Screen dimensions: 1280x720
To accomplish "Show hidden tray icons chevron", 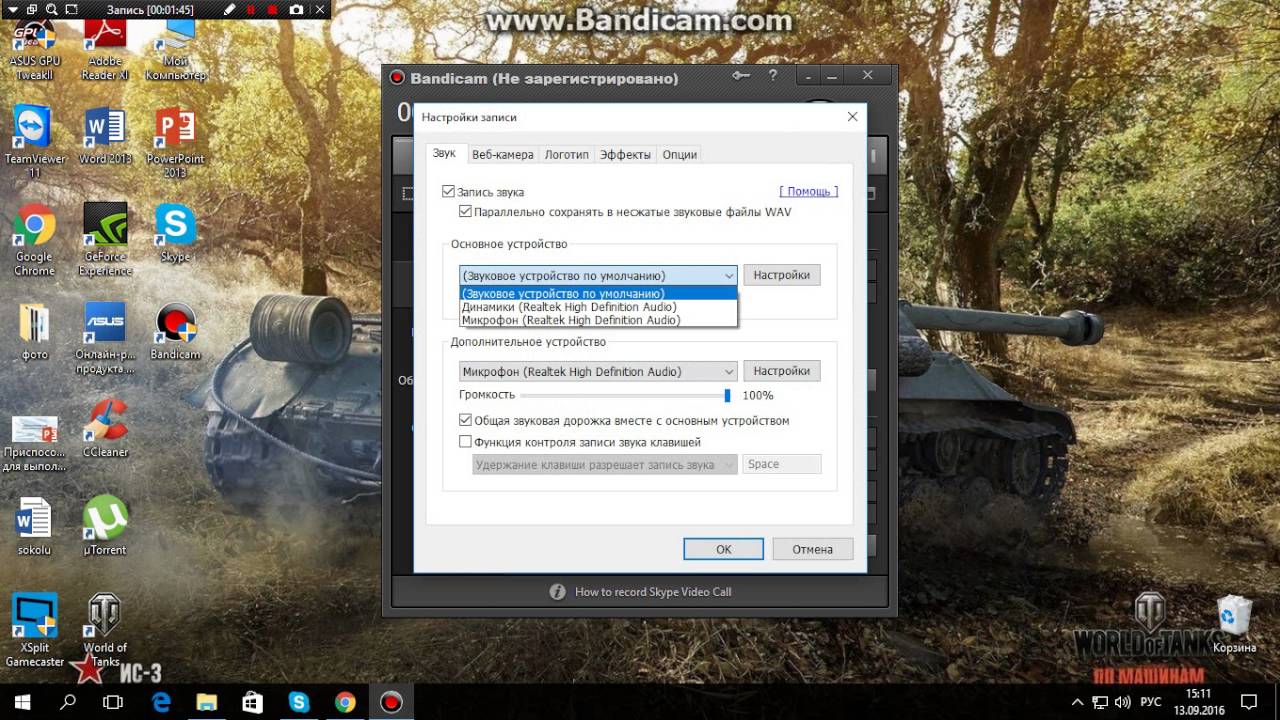I will pyautogui.click(x=1078, y=702).
